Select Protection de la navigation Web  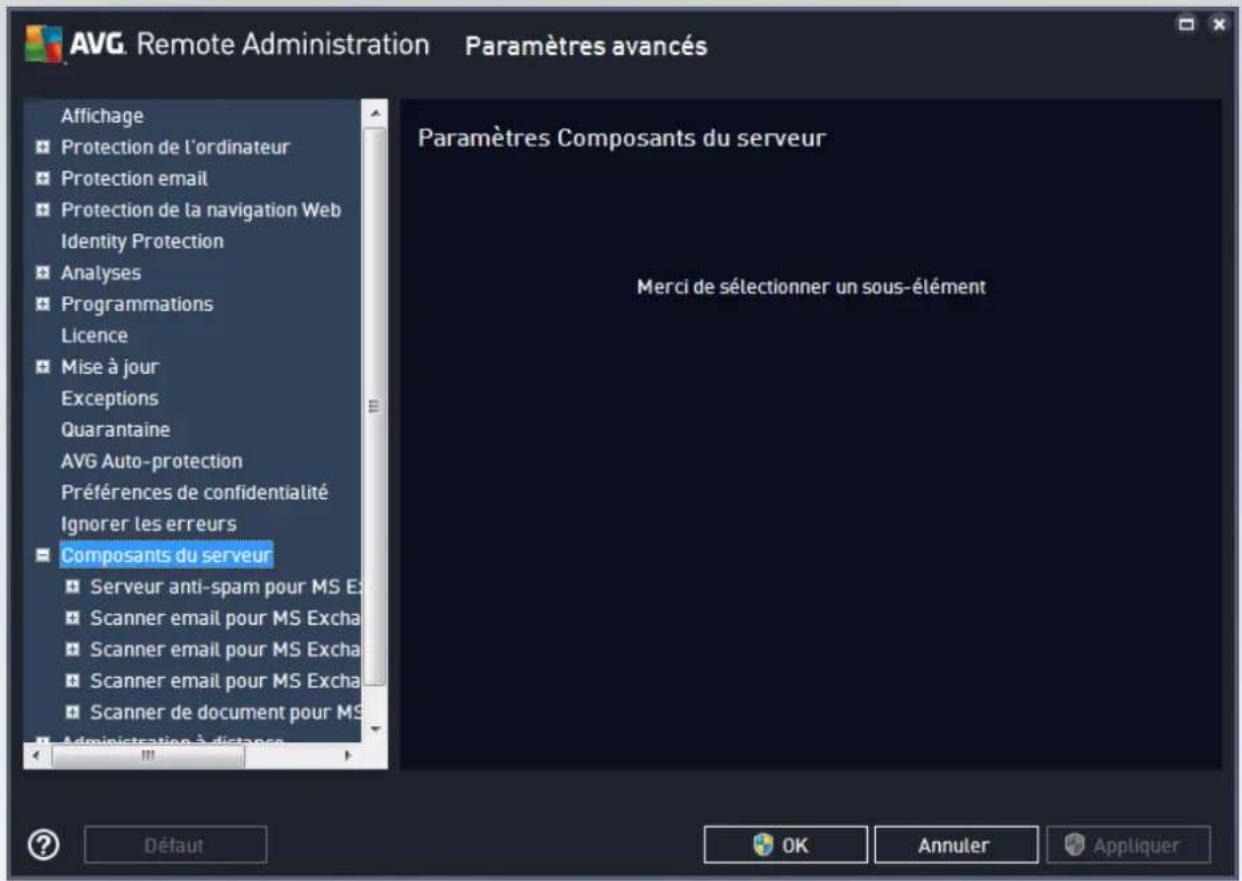pyautogui.click(x=201, y=210)
